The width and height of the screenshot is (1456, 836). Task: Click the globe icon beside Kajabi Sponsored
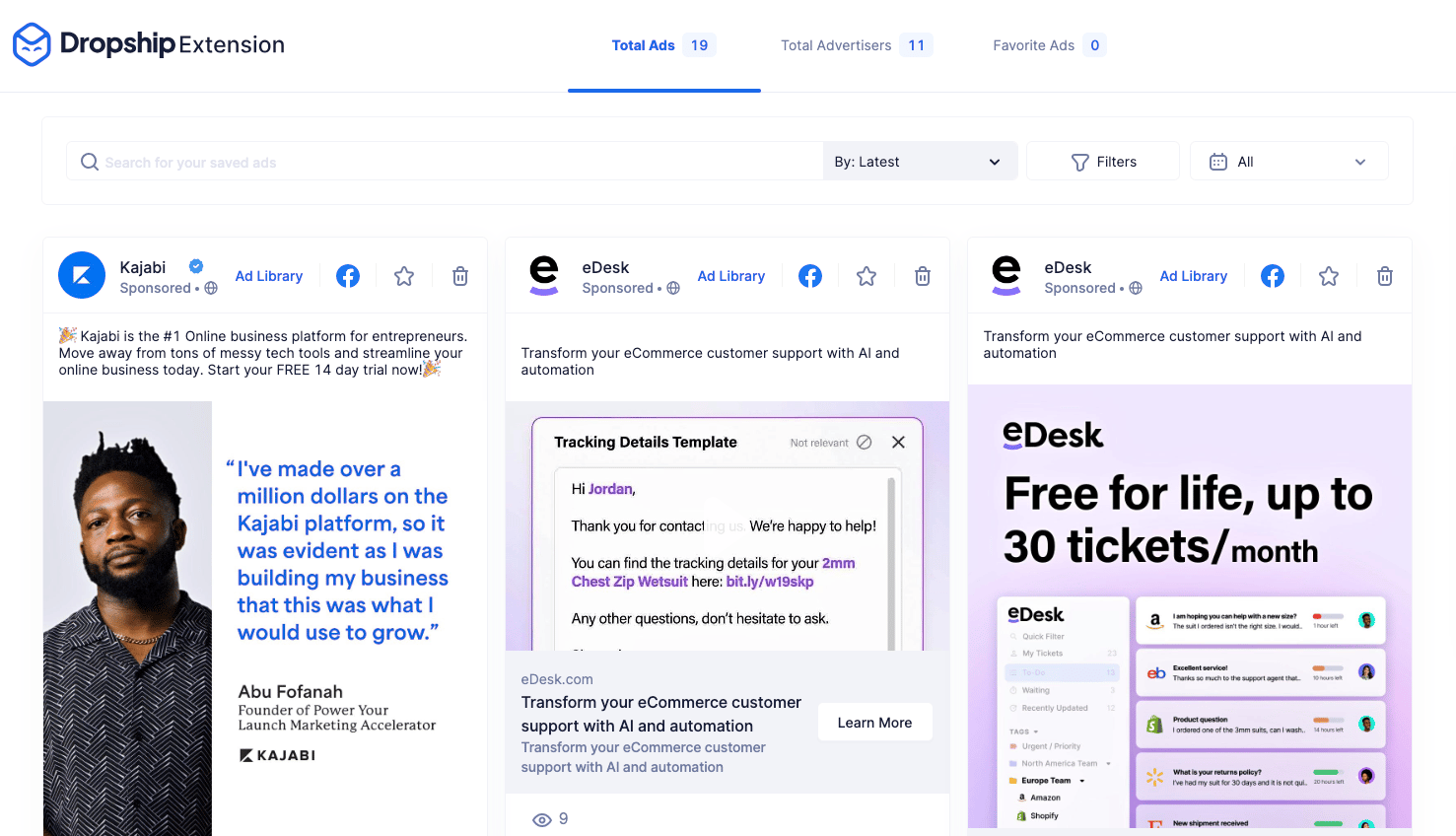point(211,288)
